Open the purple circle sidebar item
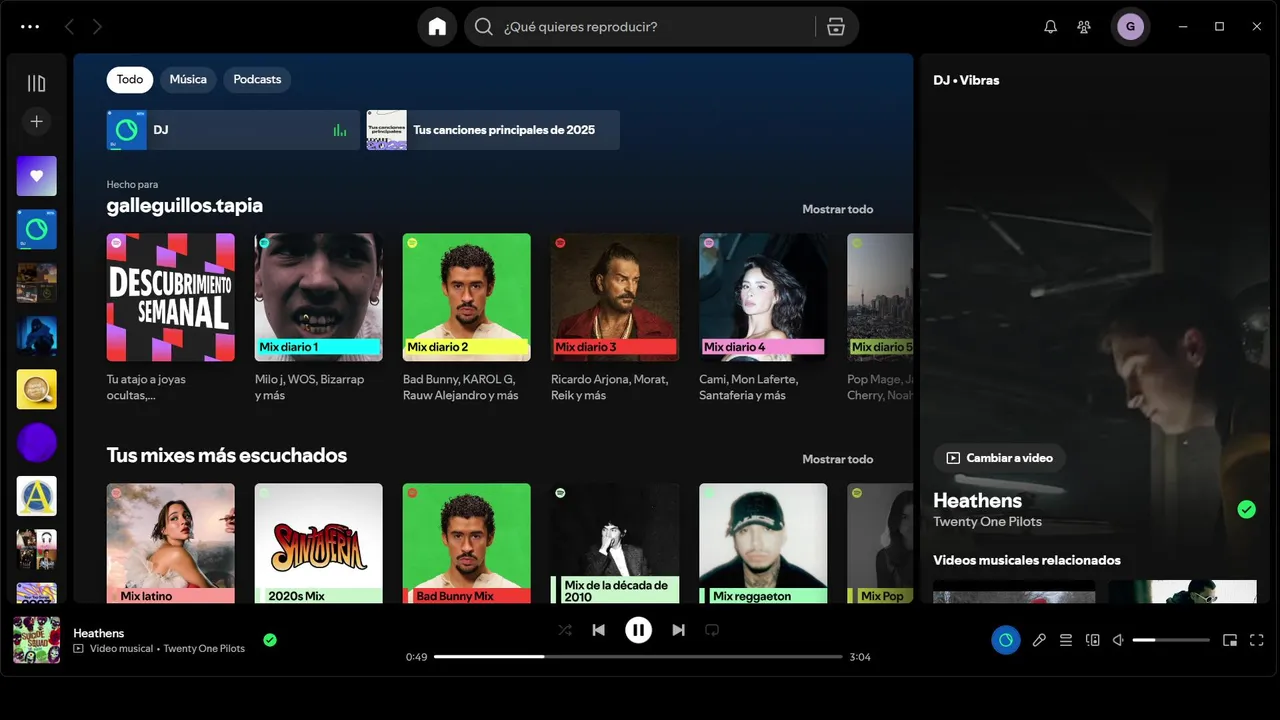This screenshot has width=1280, height=720. (37, 442)
